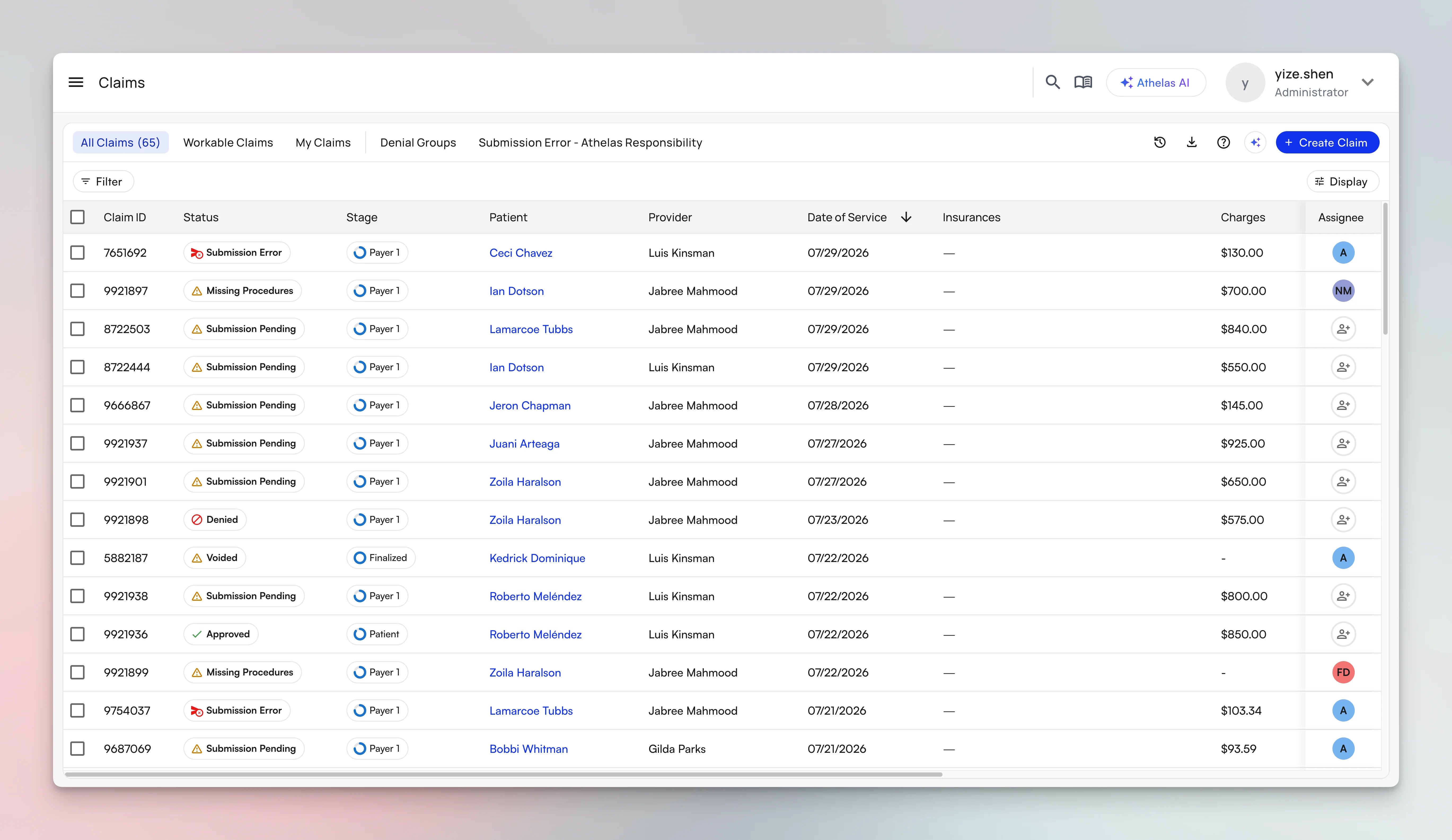The width and height of the screenshot is (1452, 840).
Task: Switch to the My Claims tab
Action: coord(323,142)
